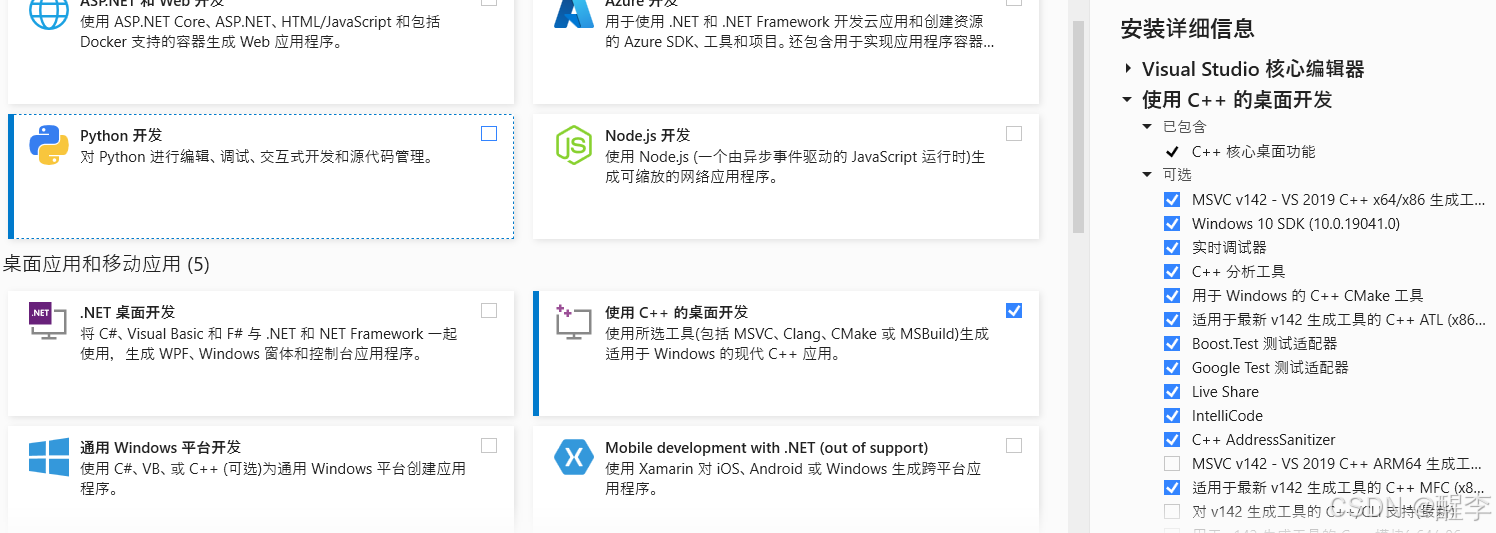Viewport: 1496px width, 533px height.
Task: Click the IntelliCode label text
Action: pyautogui.click(x=1227, y=416)
